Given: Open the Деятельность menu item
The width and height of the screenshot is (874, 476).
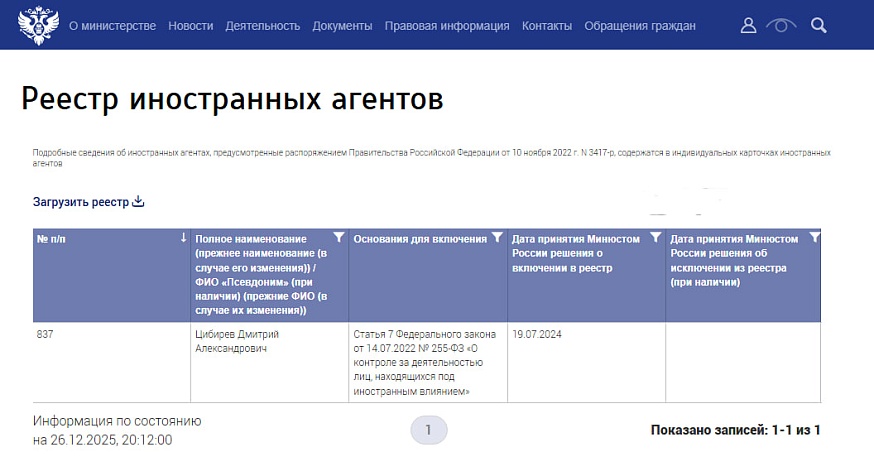Looking at the screenshot, I should click(x=263, y=26).
